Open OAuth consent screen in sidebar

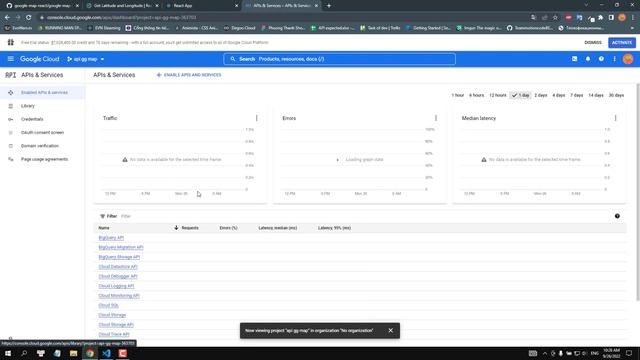click(42, 133)
